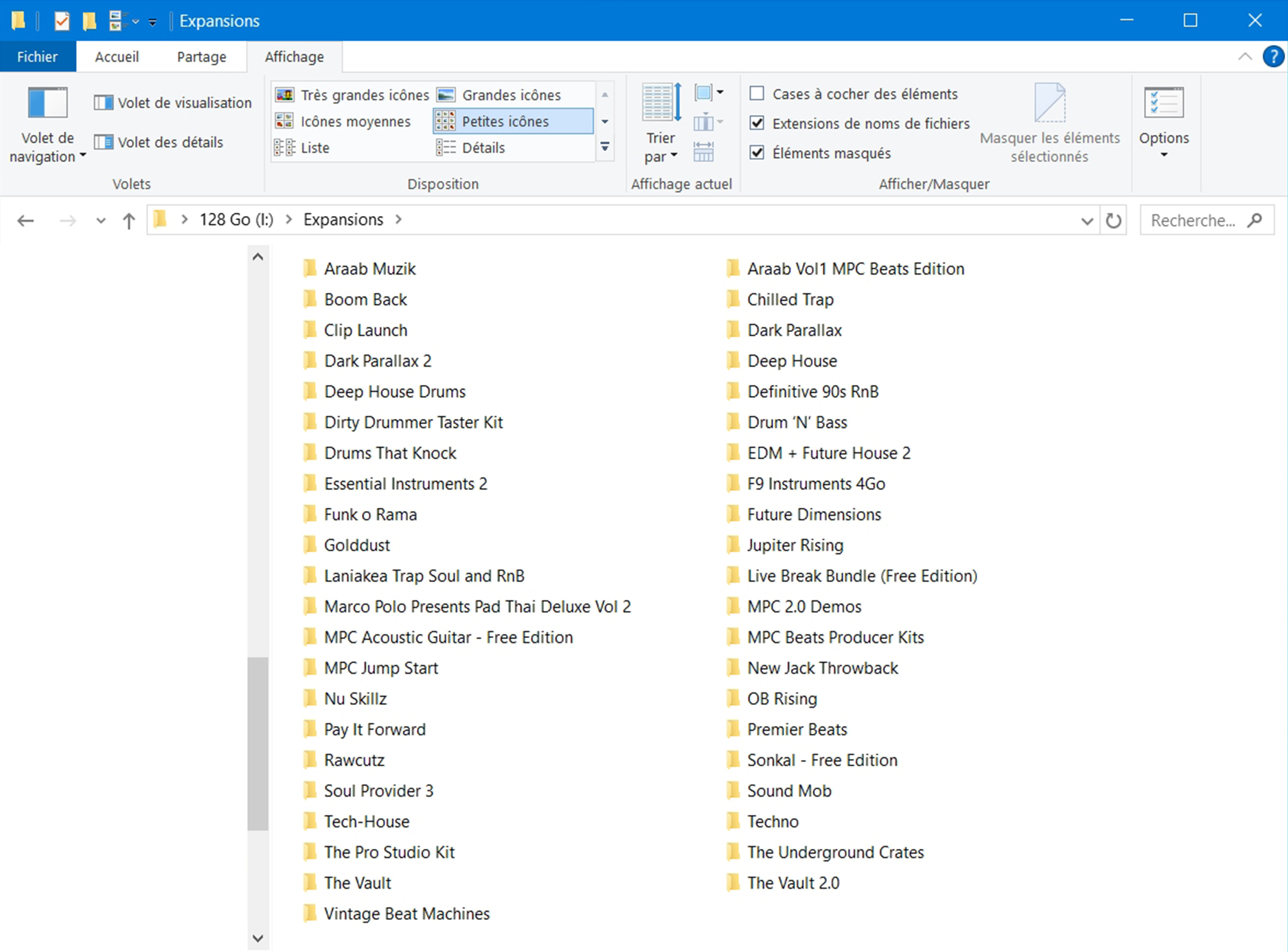Click the Volet de navigation icon
Screen dimensions: 1288x952
click(47, 104)
